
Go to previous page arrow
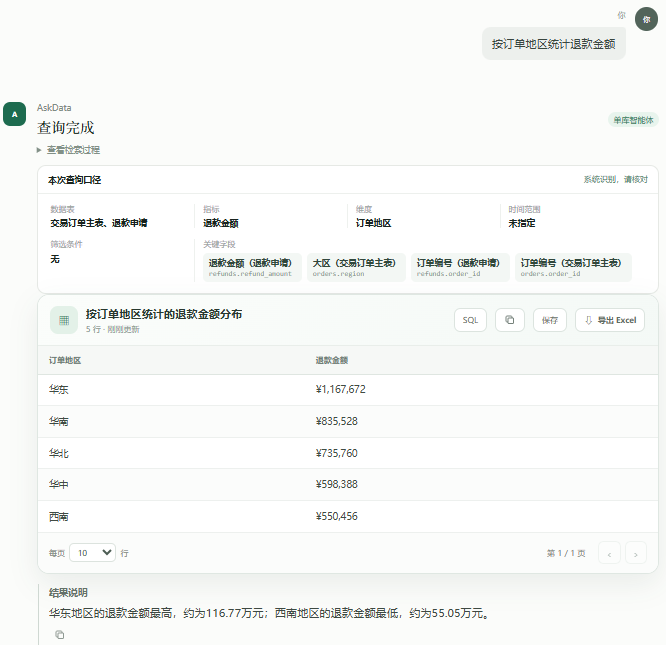pos(609,552)
